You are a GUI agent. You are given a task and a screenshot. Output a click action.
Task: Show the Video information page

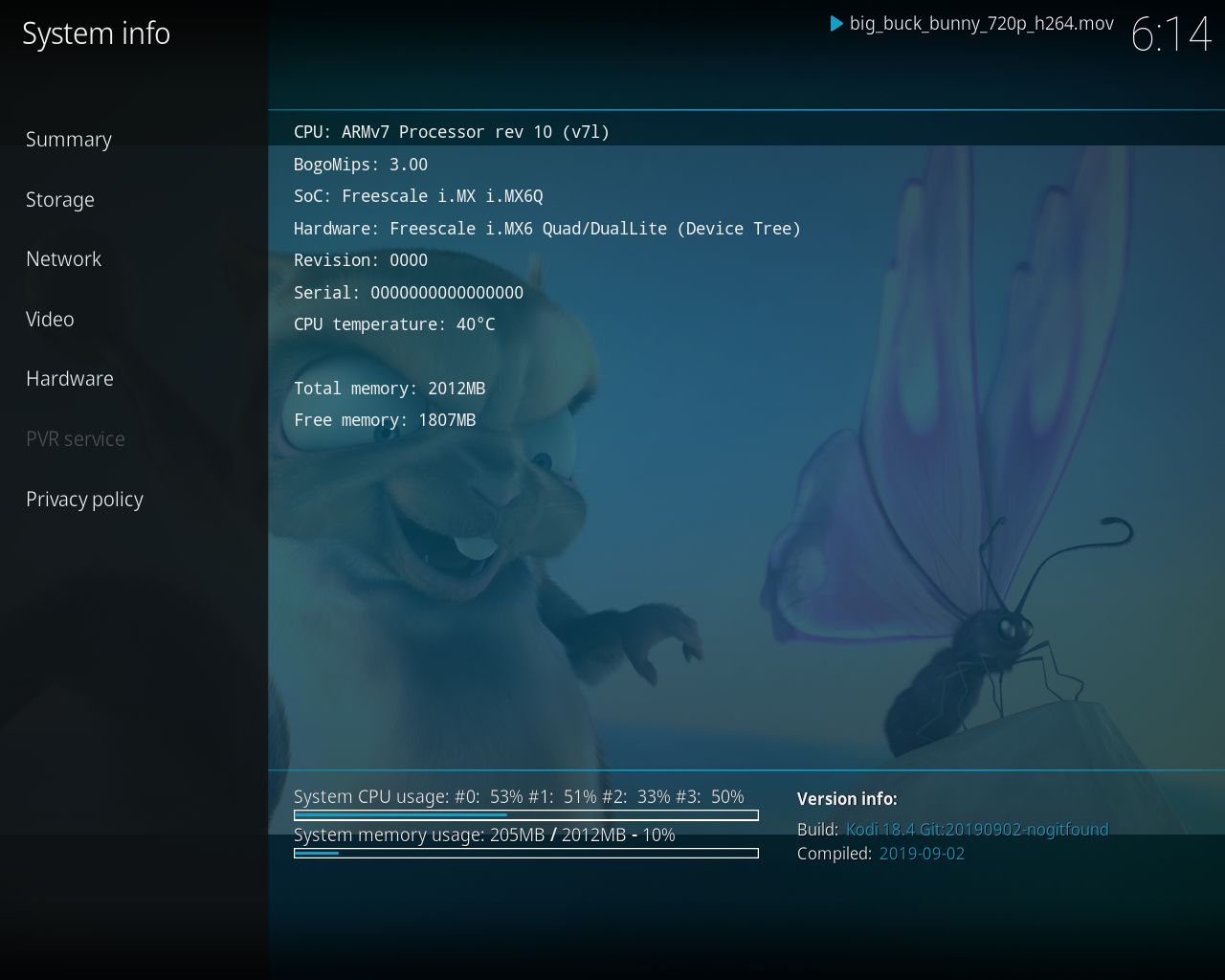point(50,320)
